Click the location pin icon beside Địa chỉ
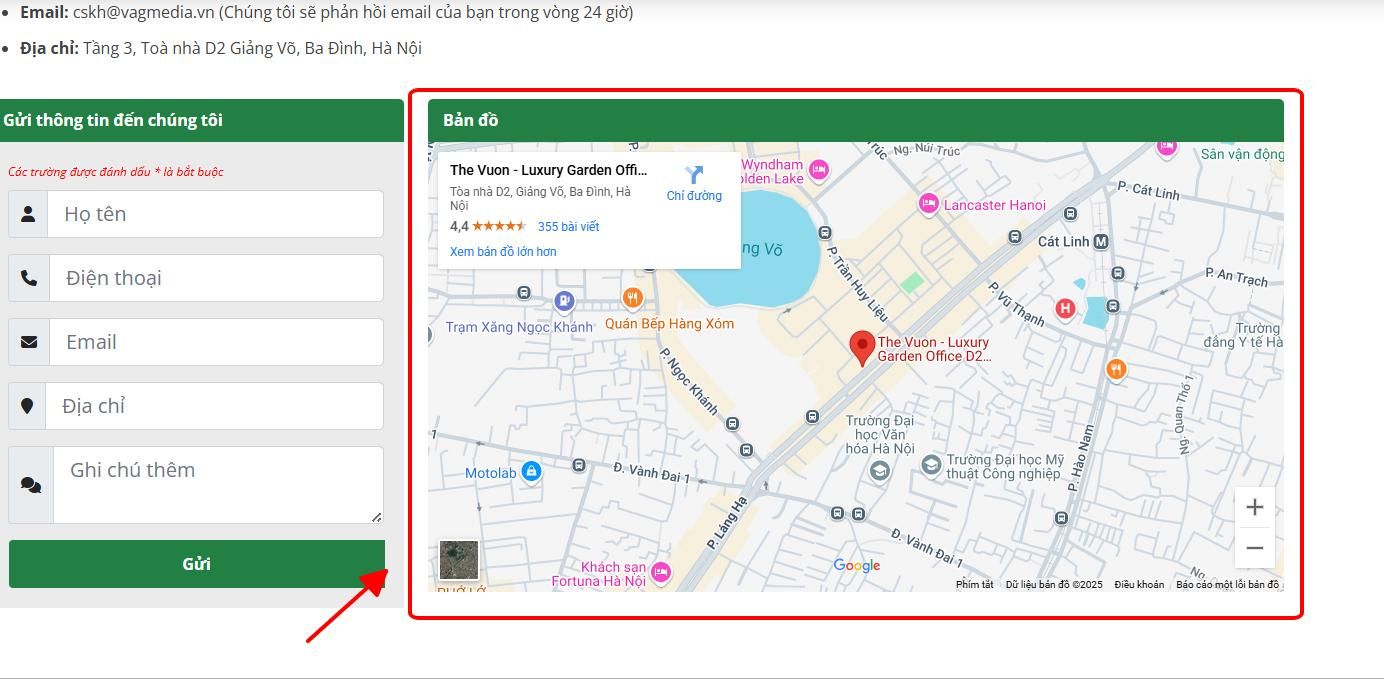Image resolution: width=1384 pixels, height=680 pixels. 27,406
